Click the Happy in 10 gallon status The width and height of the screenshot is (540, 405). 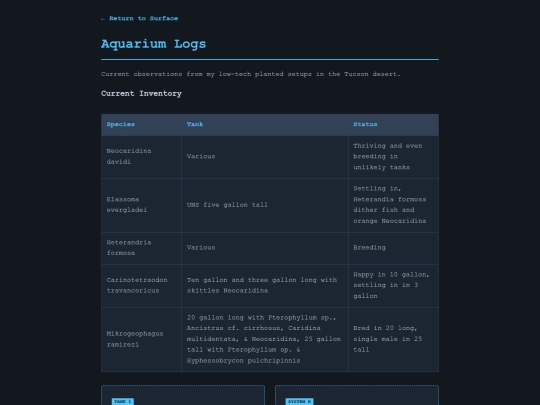(x=393, y=285)
